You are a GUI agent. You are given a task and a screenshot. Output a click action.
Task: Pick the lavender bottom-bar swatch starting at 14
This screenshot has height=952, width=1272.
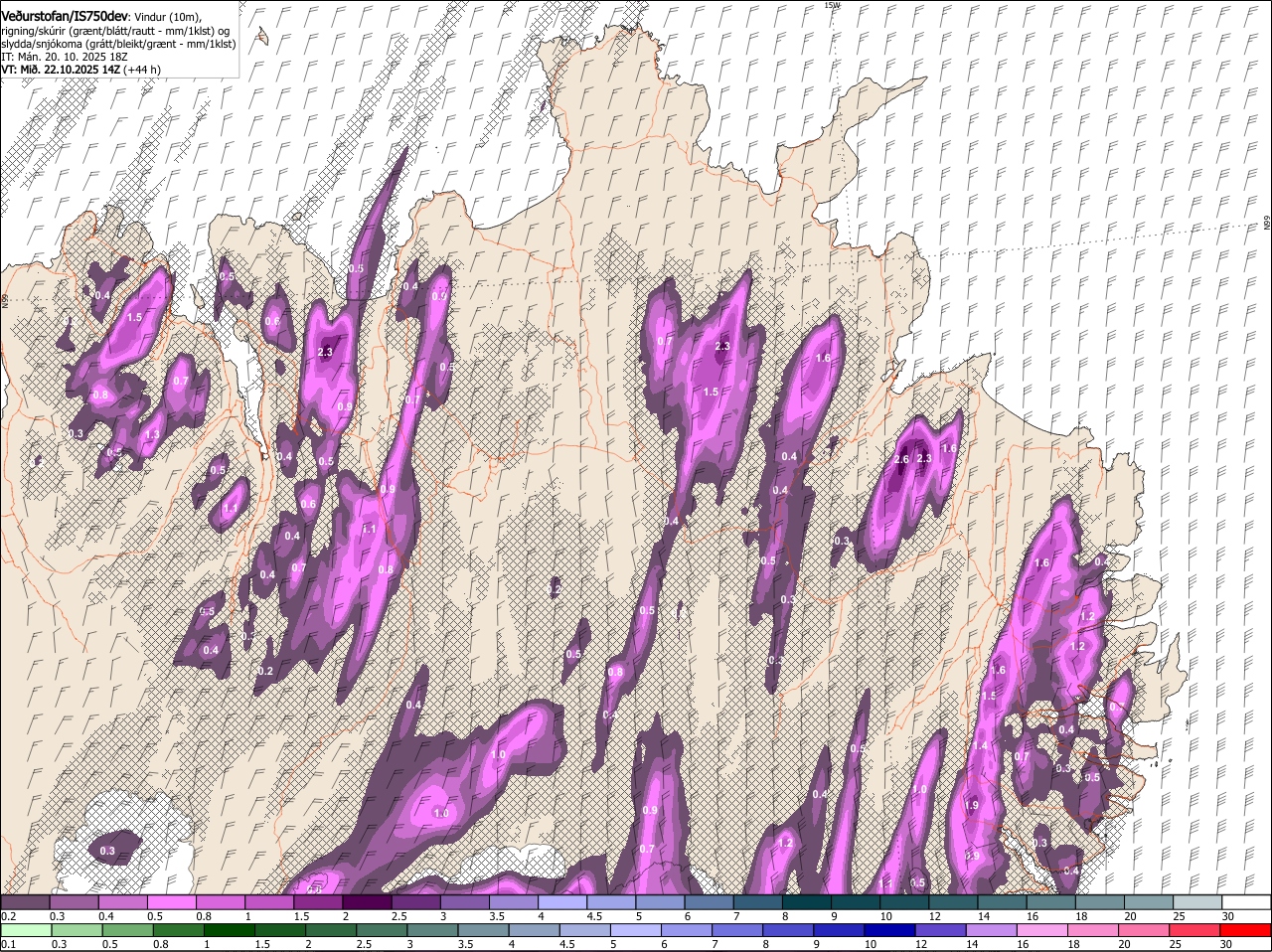click(991, 930)
